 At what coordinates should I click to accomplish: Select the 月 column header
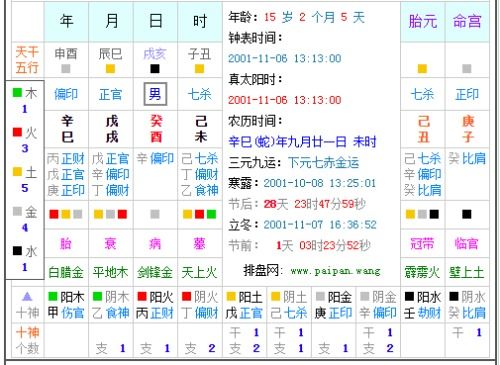click(111, 21)
